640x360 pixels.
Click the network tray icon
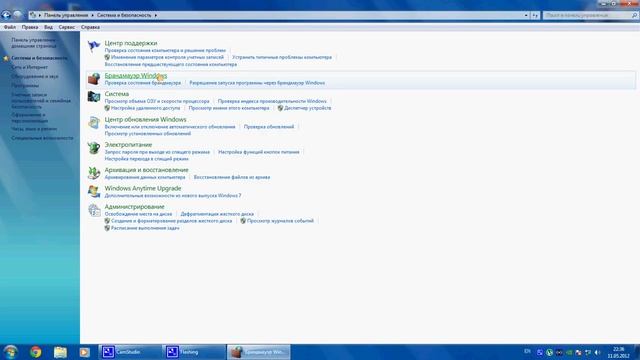click(588, 352)
